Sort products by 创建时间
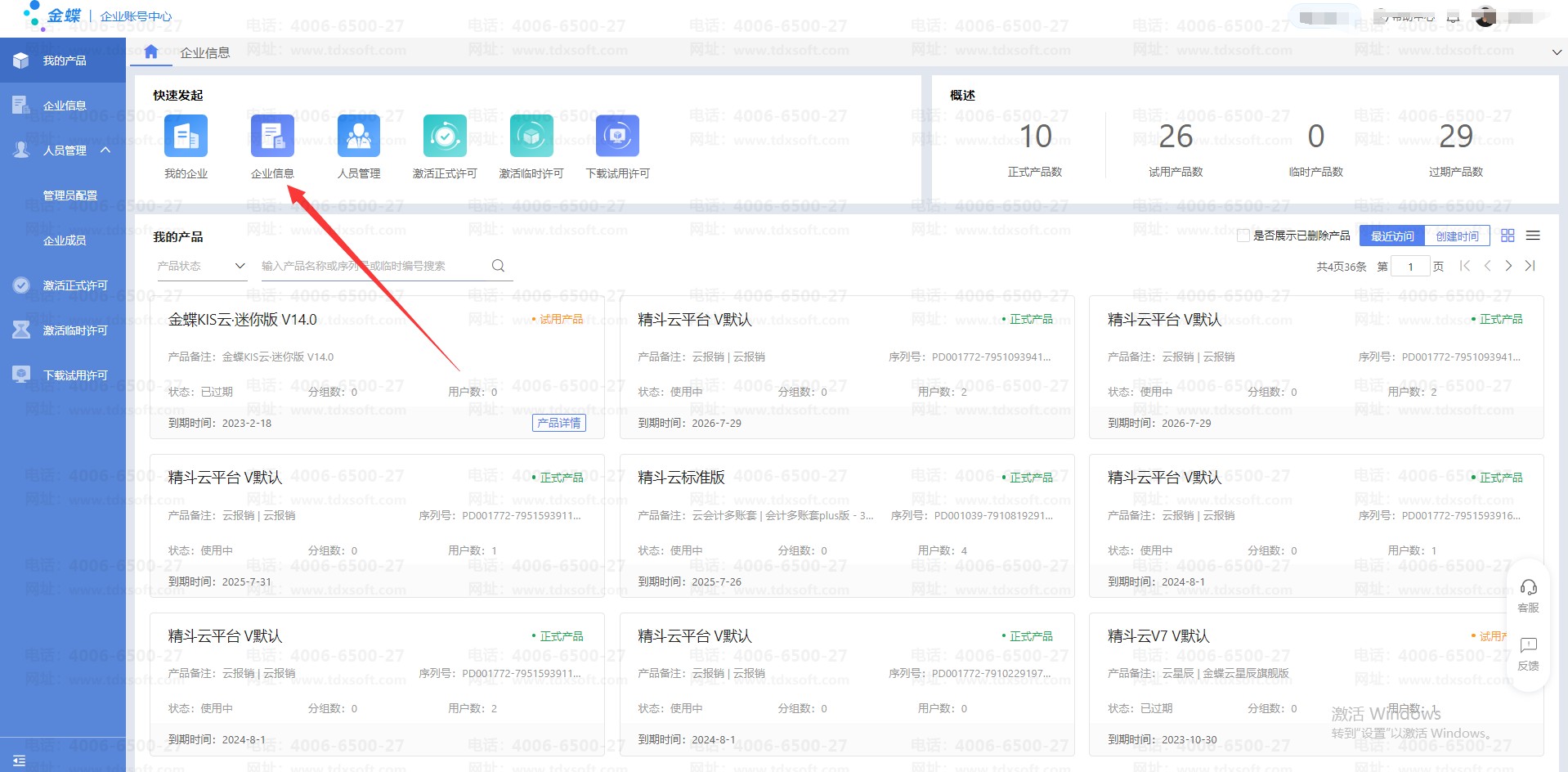 [x=1457, y=236]
